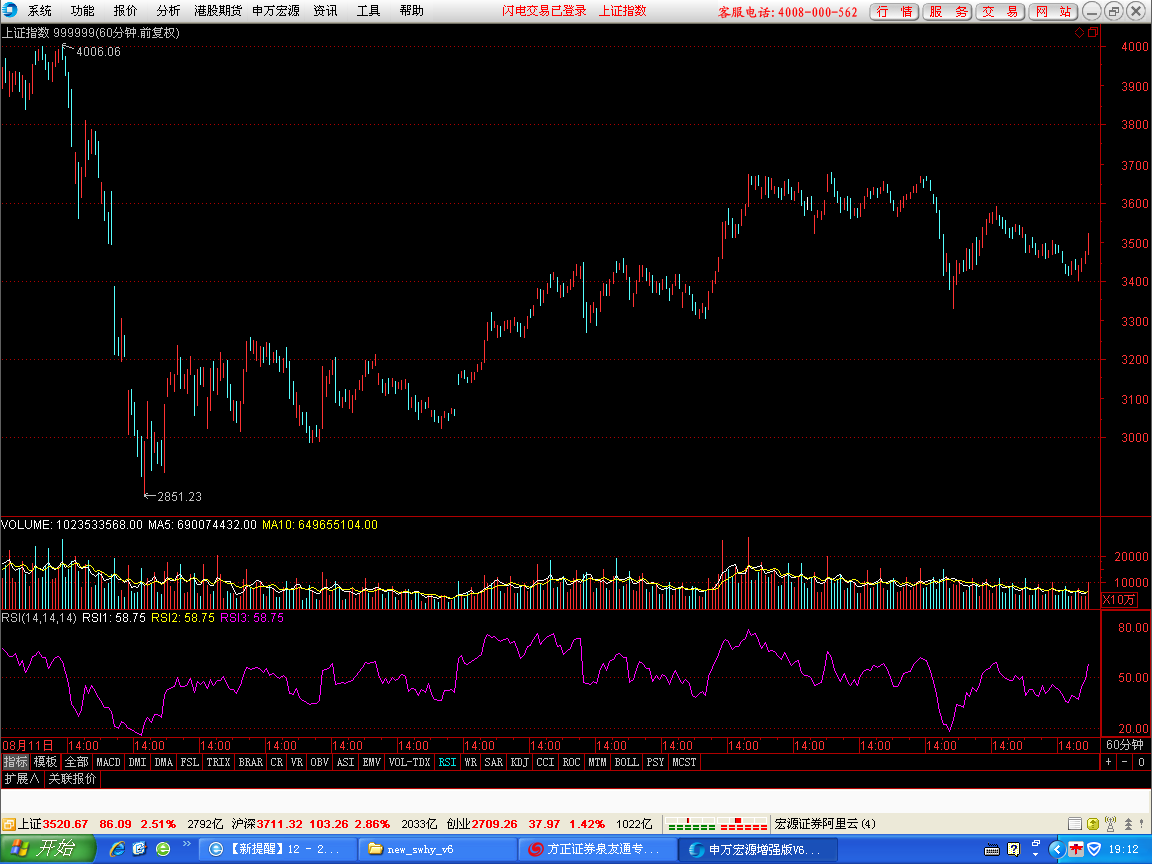Click the signal tower icon in status bar
The height and width of the screenshot is (864, 1152).
[1110, 824]
